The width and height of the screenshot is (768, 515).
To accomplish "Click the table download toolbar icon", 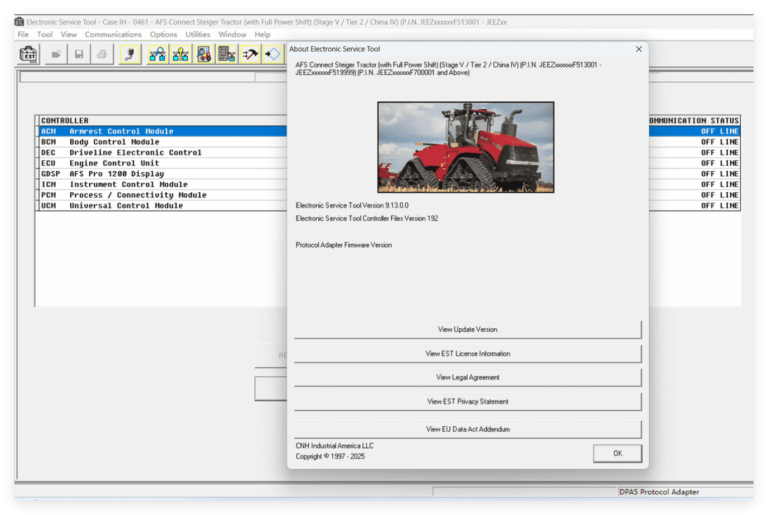I will (227, 54).
